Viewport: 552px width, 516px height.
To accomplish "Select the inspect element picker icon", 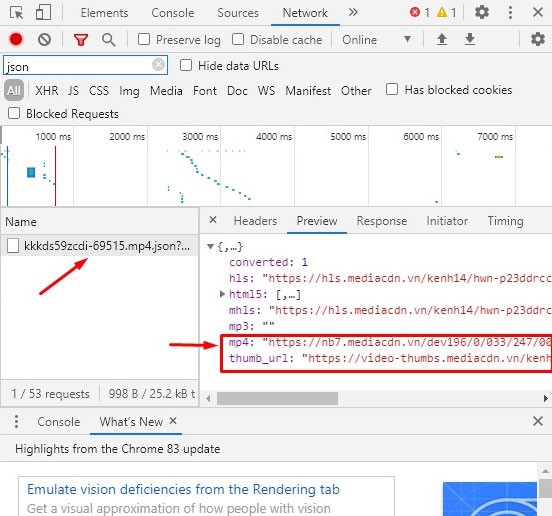I will pyautogui.click(x=16, y=13).
